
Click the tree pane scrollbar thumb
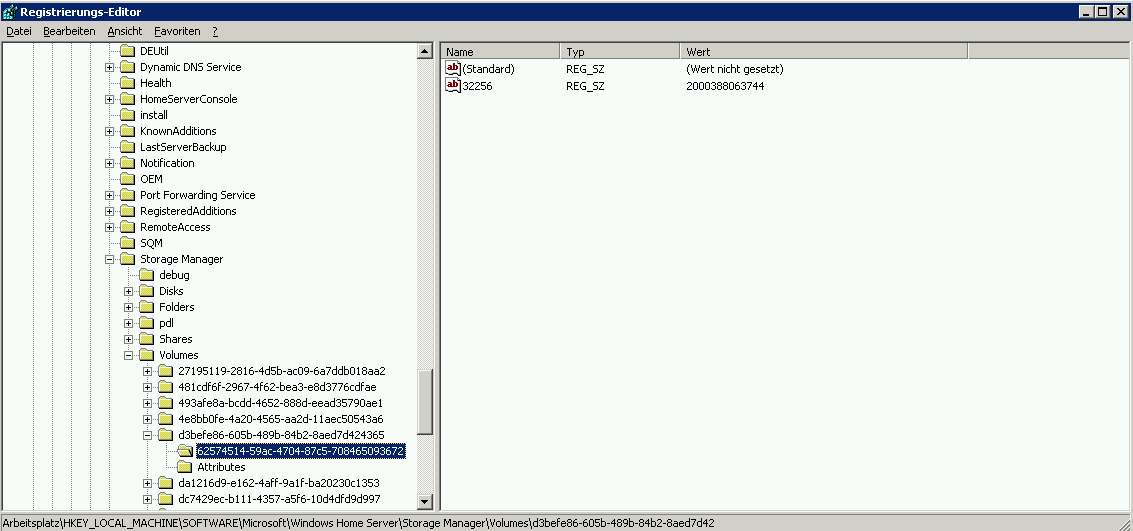click(425, 402)
